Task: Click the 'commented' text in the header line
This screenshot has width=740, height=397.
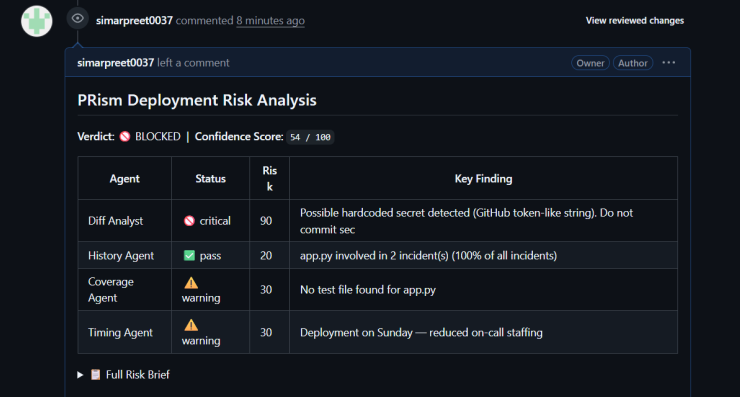Action: point(204,20)
